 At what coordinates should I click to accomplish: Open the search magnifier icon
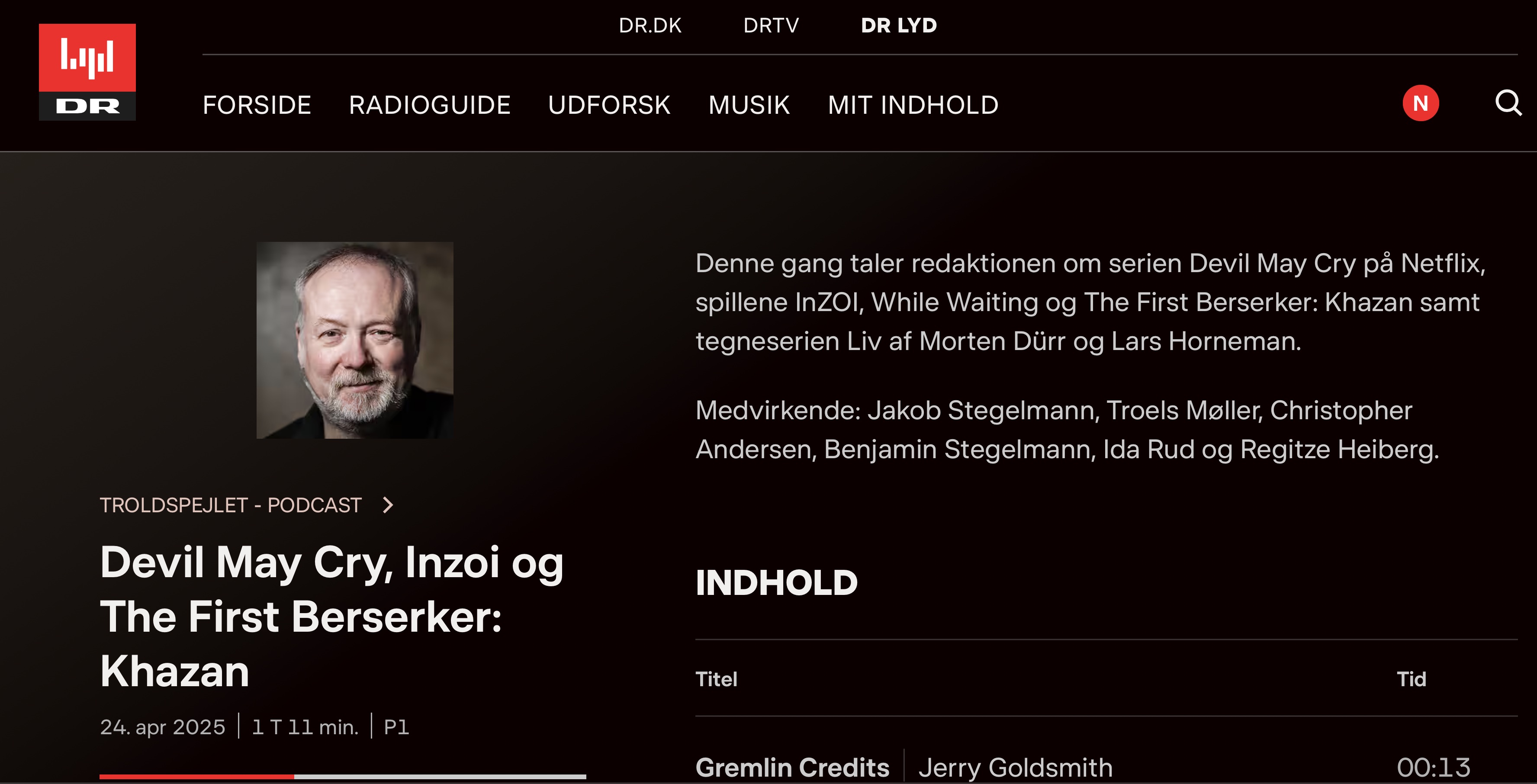point(1508,103)
